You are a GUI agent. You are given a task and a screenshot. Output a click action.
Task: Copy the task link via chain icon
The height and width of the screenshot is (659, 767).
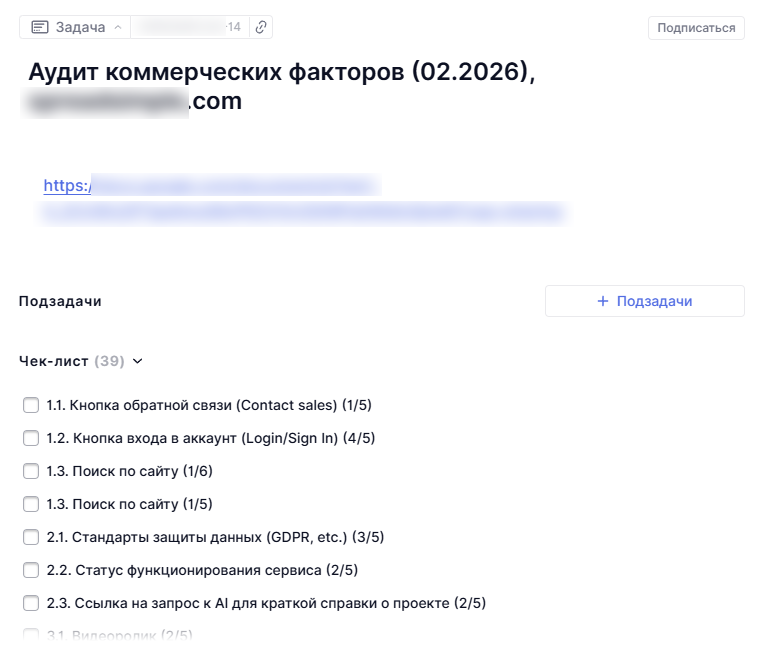coord(261,27)
